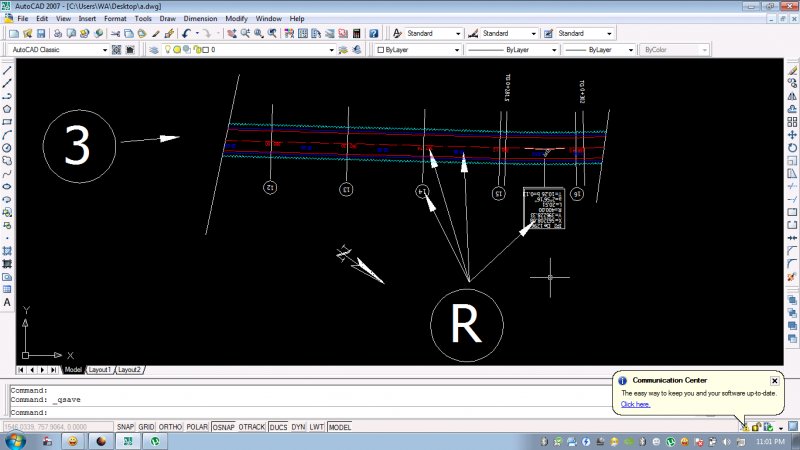Select the Multiline Text tool
Screen dimensions: 800x450
(7, 301)
